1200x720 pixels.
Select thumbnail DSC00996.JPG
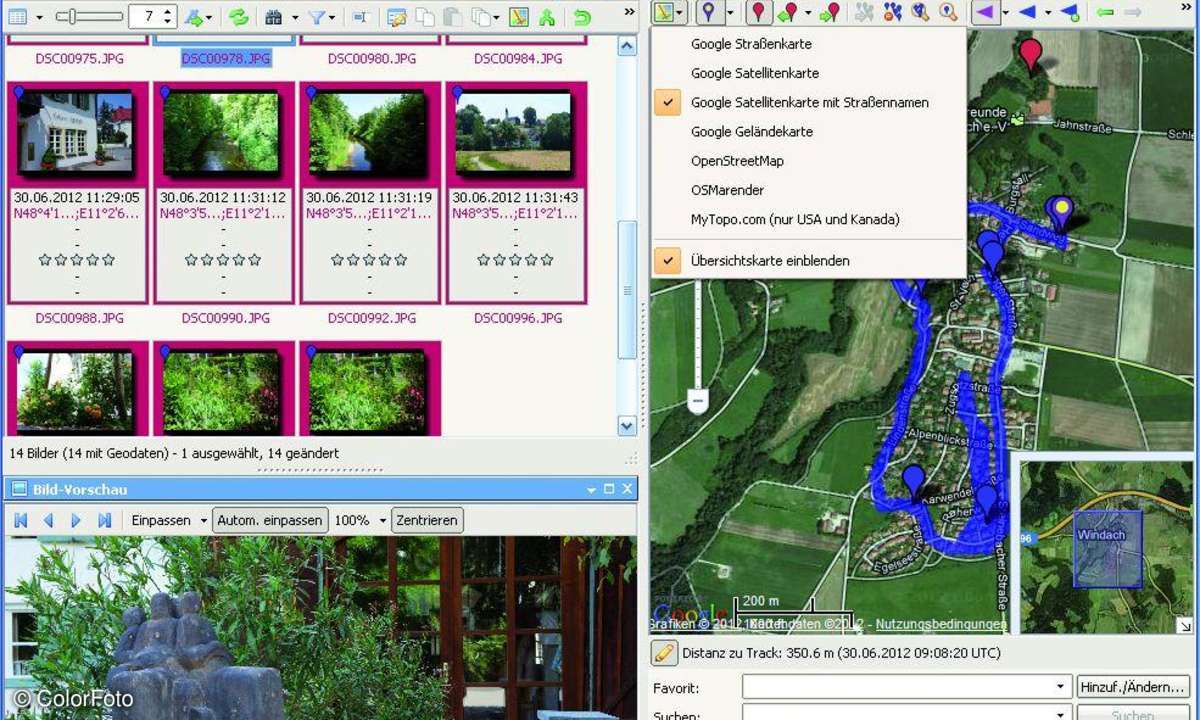tap(517, 192)
